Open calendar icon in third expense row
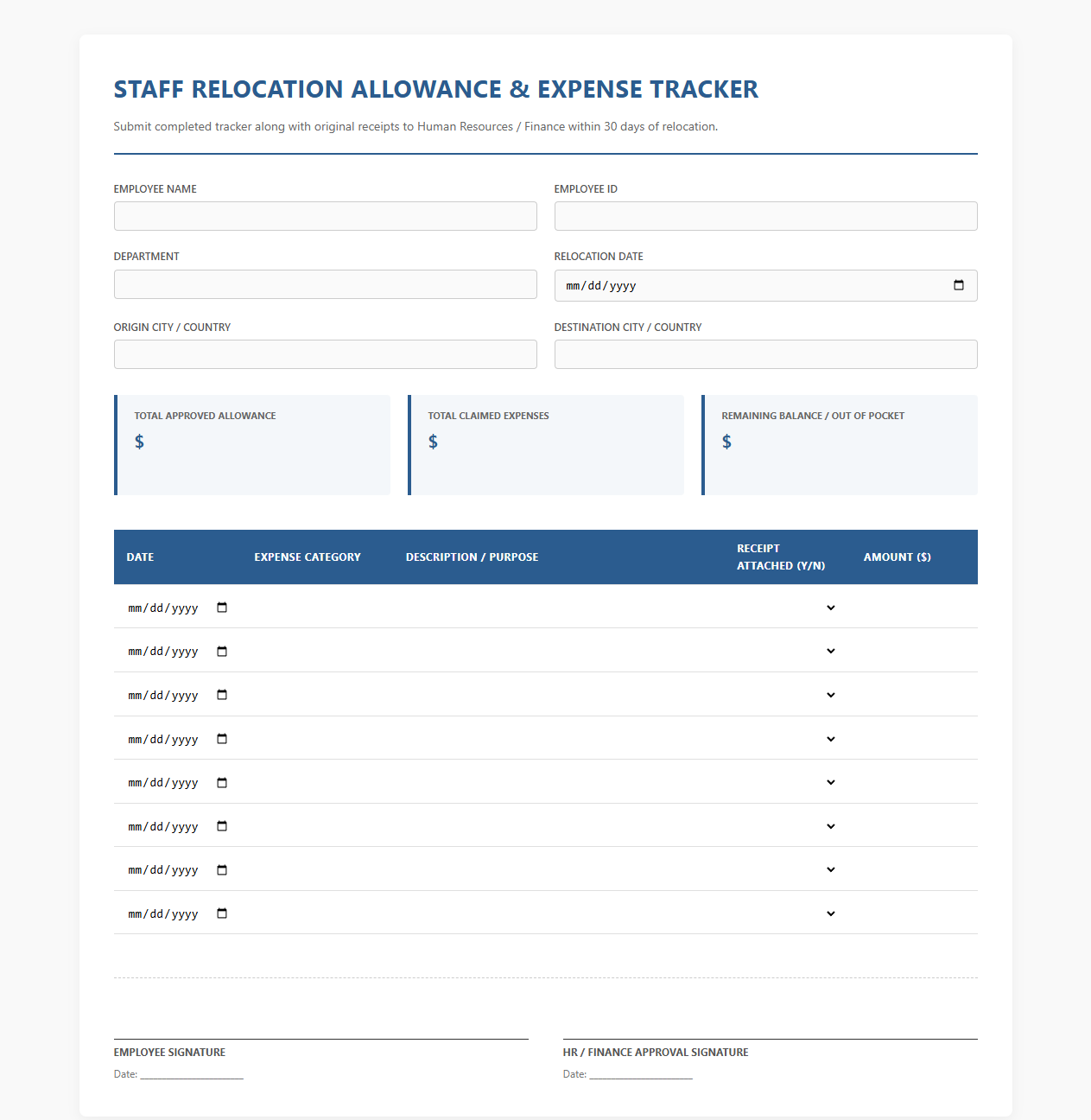Screen dimensions: 1091x1120 [222, 695]
